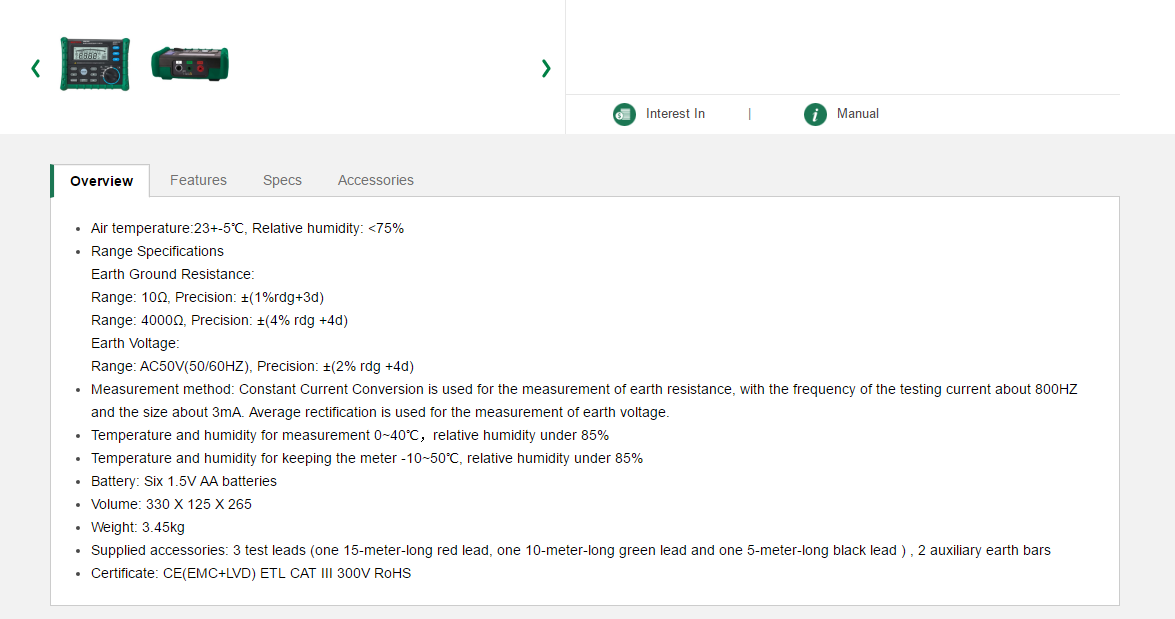The width and height of the screenshot is (1175, 619).
Task: Open the Interest In link
Action: [675, 114]
